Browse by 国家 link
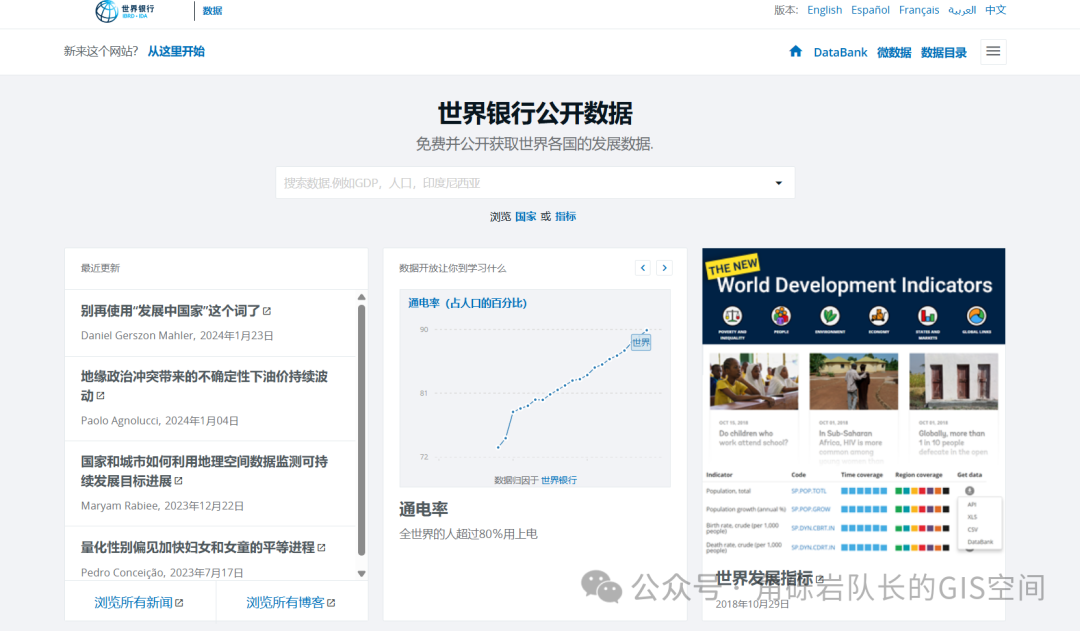The image size is (1080, 631). pos(526,216)
